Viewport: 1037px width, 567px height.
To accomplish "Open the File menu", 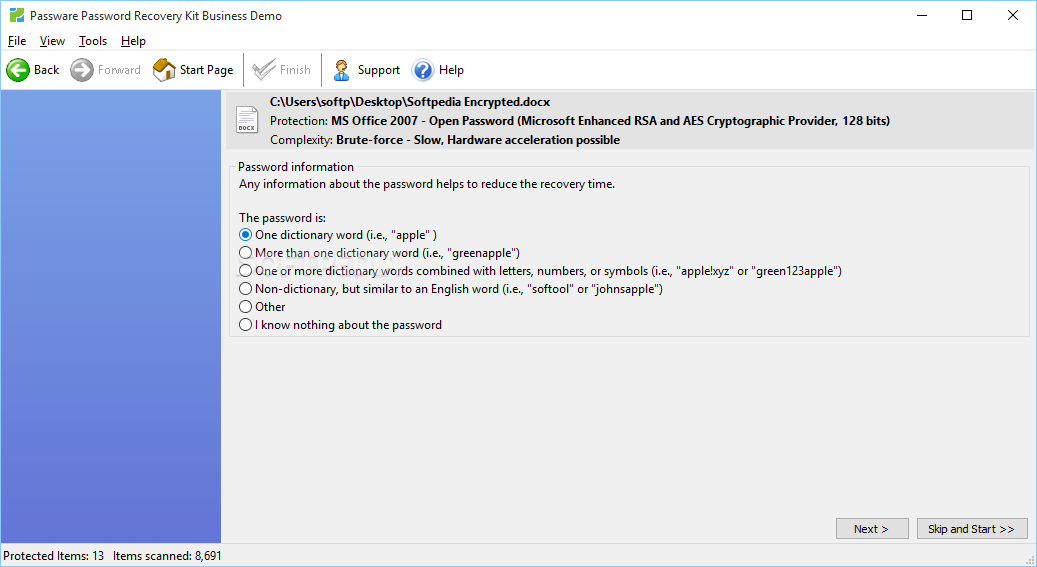I will [x=17, y=41].
